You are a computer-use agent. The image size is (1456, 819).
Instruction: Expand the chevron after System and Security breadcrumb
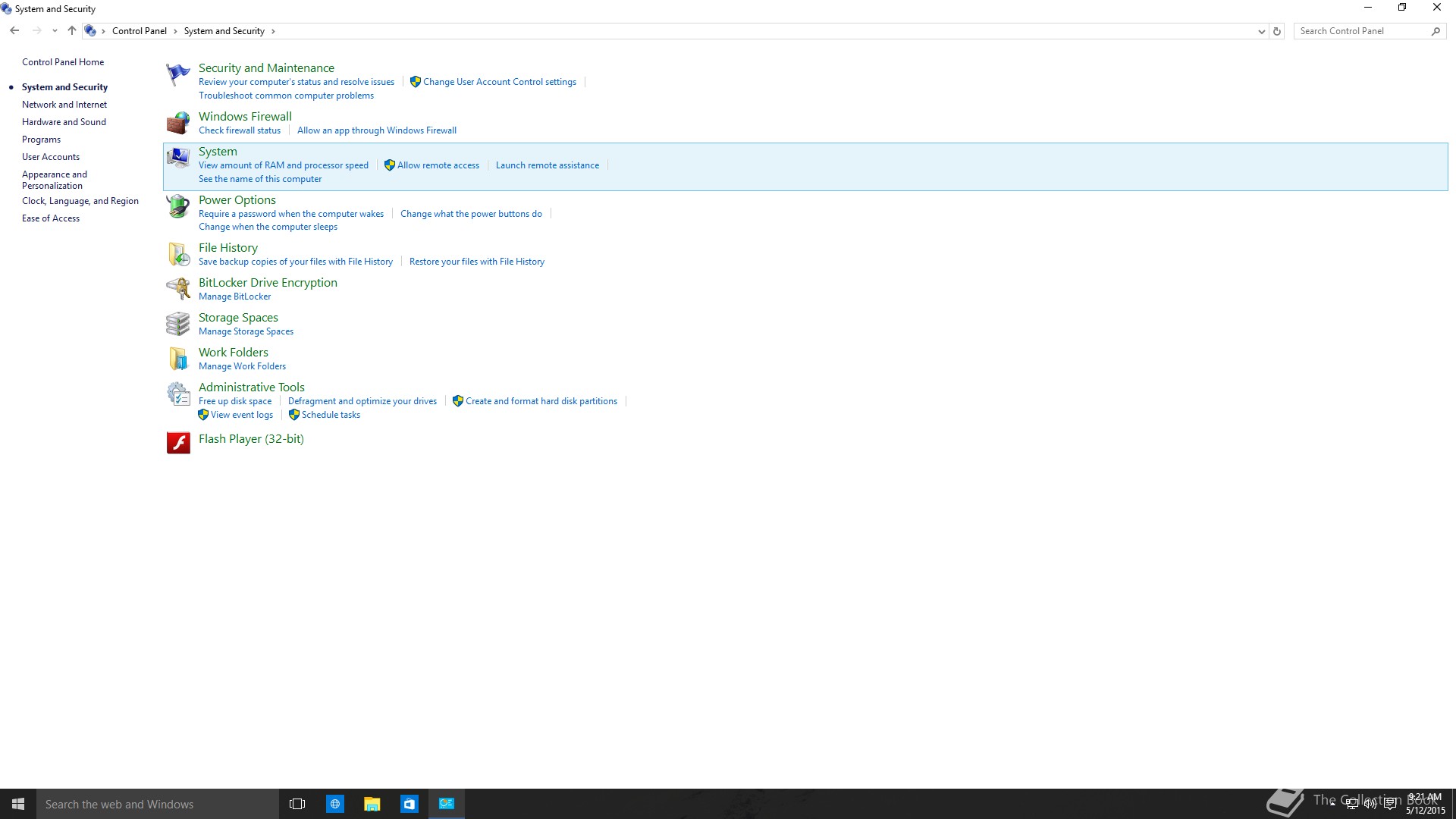click(x=273, y=31)
